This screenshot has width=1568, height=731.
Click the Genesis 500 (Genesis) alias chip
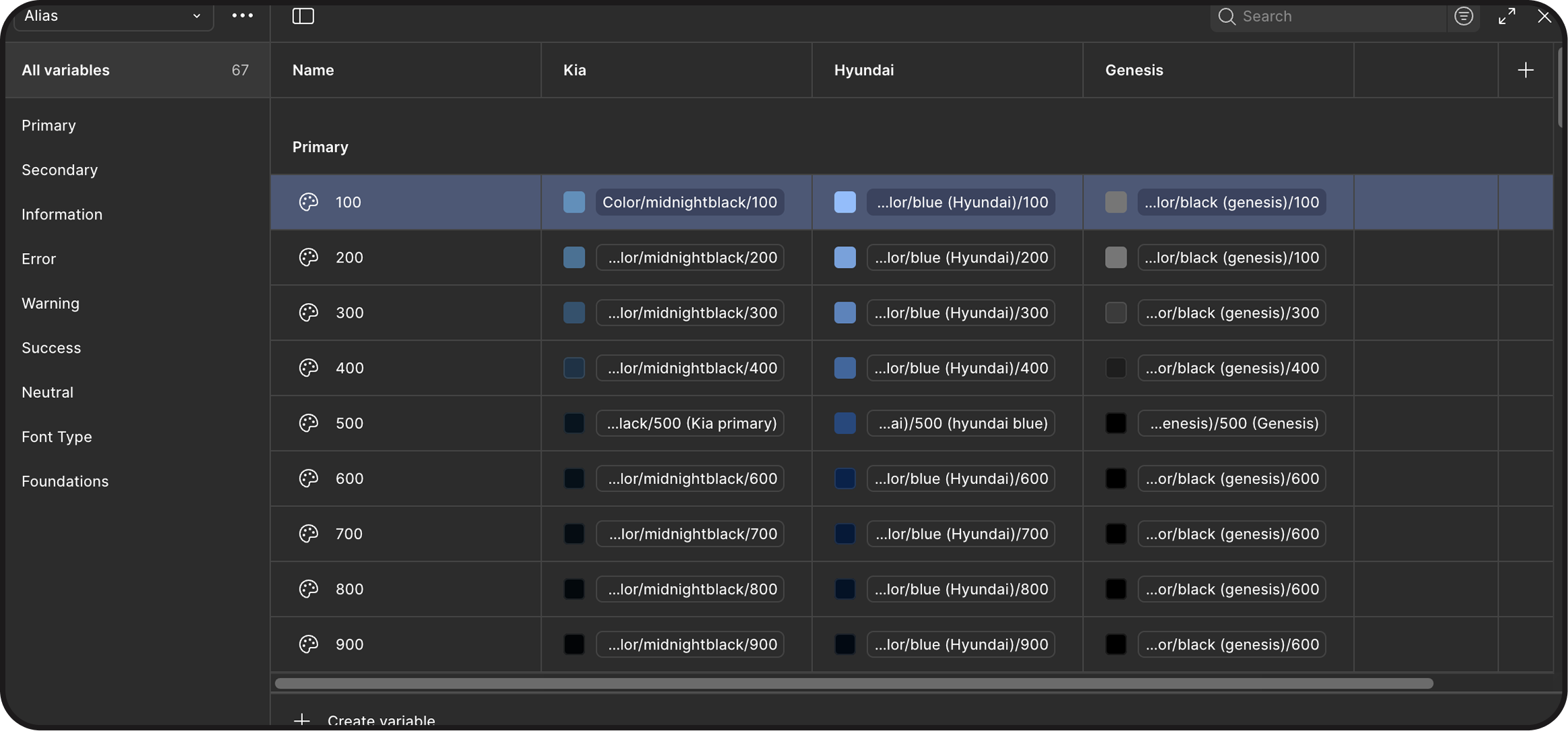1232,423
